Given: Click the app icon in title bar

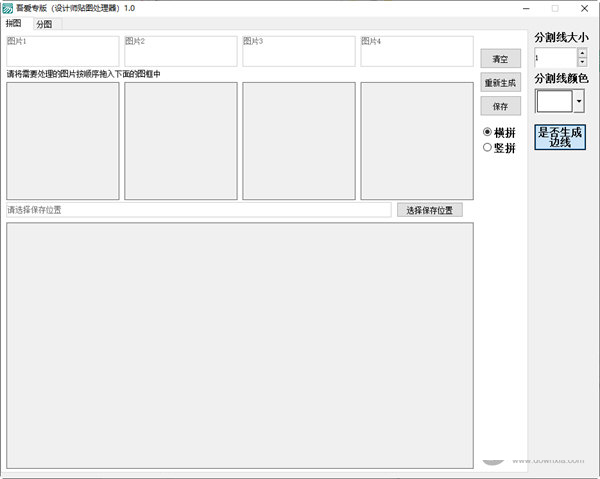Looking at the screenshot, I should 7,7.
